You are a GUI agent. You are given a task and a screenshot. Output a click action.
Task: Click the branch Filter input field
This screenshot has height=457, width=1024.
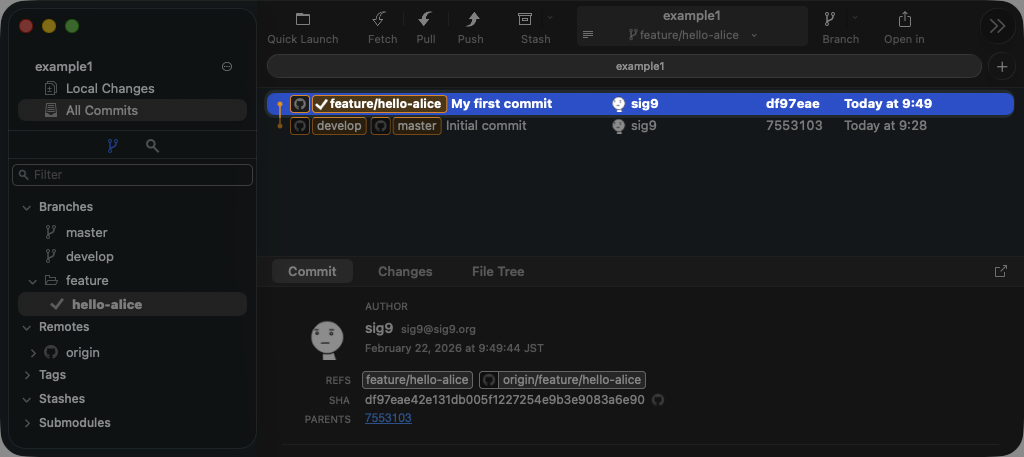(132, 175)
